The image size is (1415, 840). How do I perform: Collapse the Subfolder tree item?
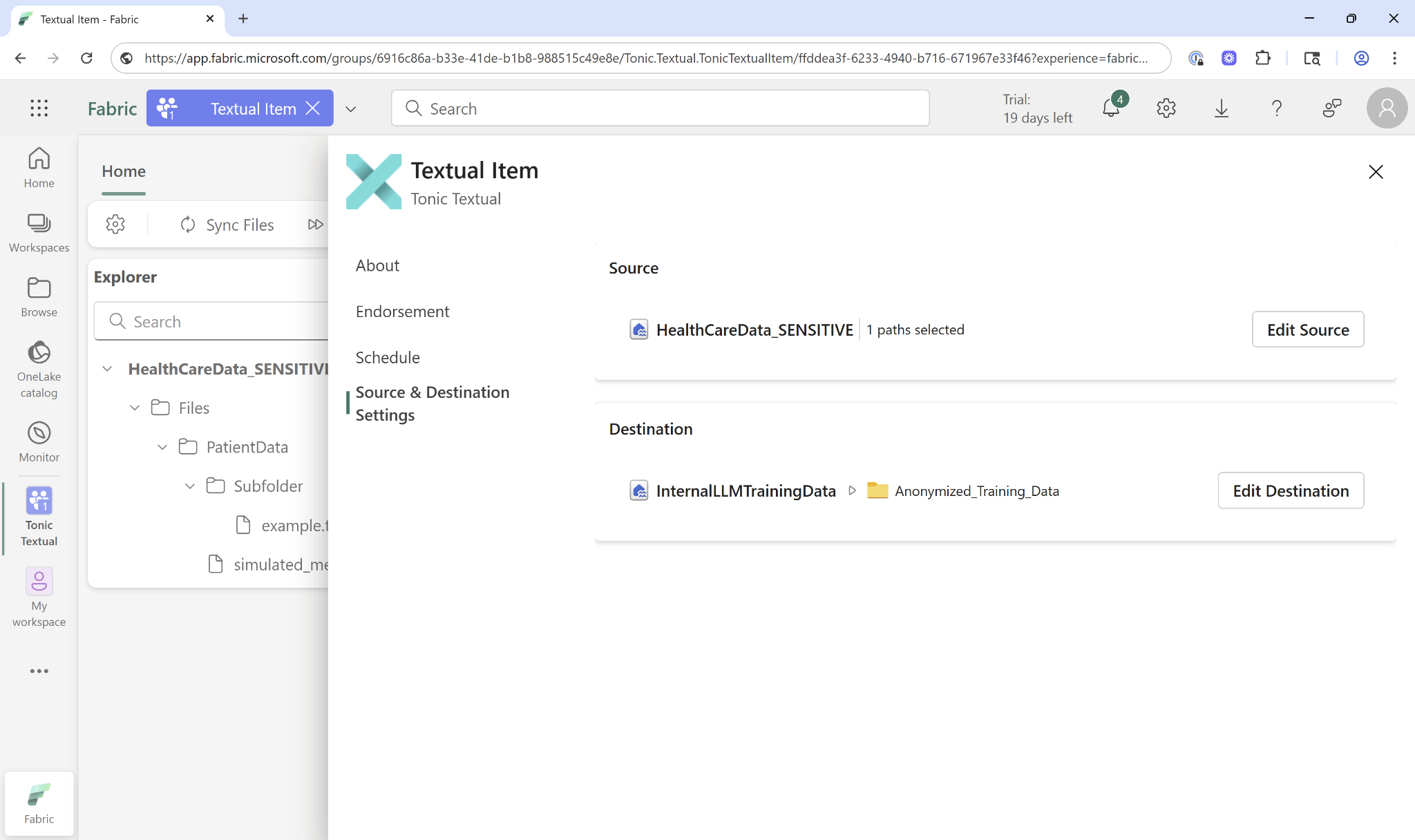pos(189,486)
